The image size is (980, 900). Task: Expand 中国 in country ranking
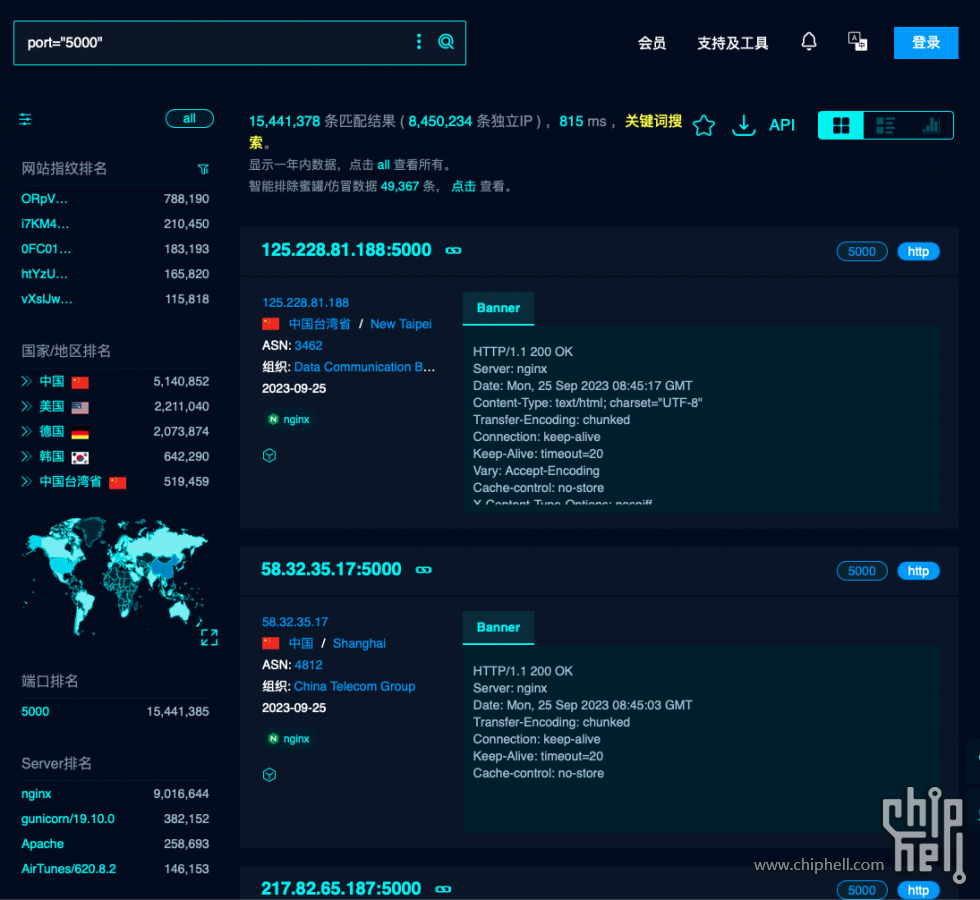coord(26,381)
